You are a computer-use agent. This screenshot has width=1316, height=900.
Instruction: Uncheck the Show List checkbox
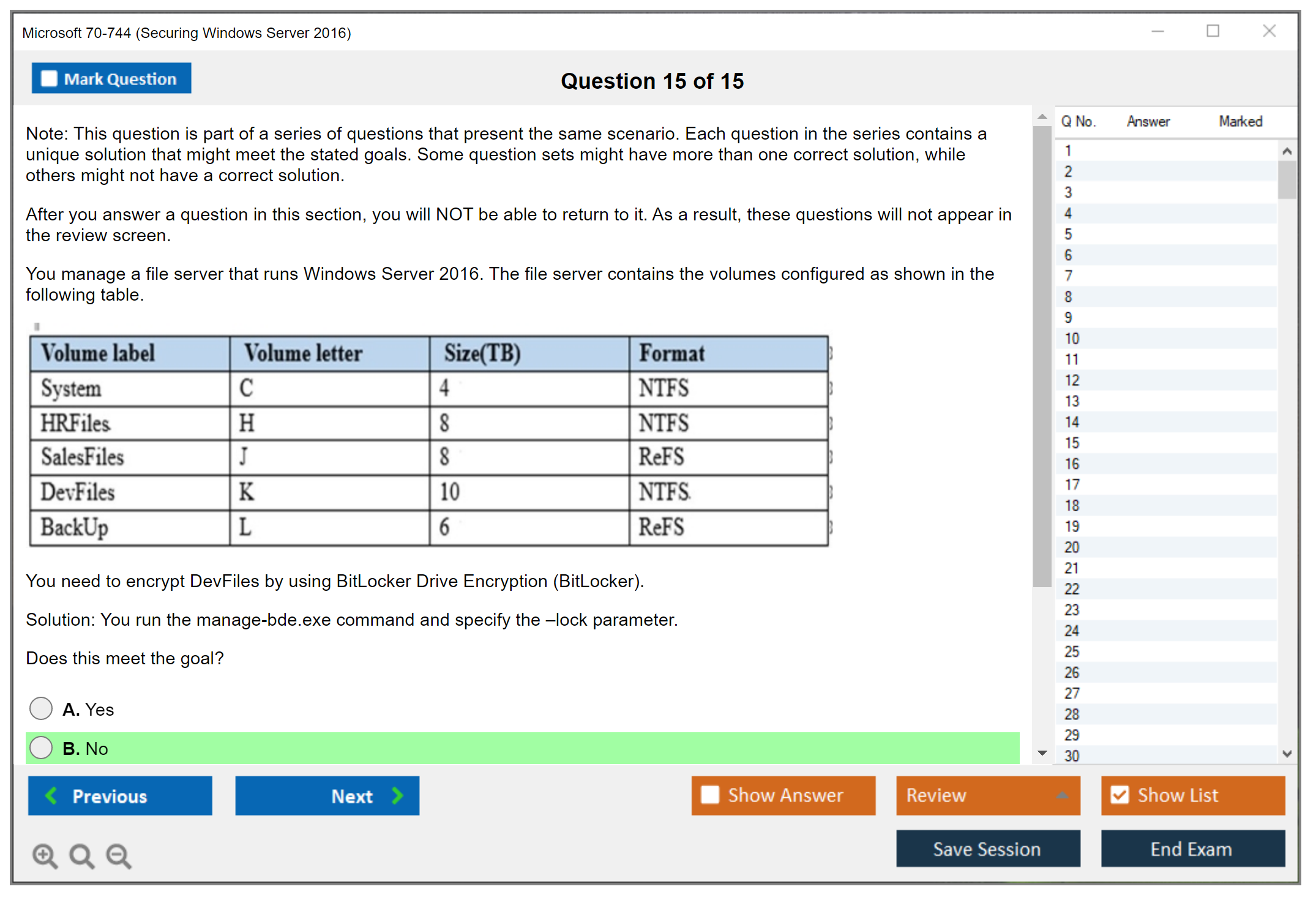(1120, 795)
